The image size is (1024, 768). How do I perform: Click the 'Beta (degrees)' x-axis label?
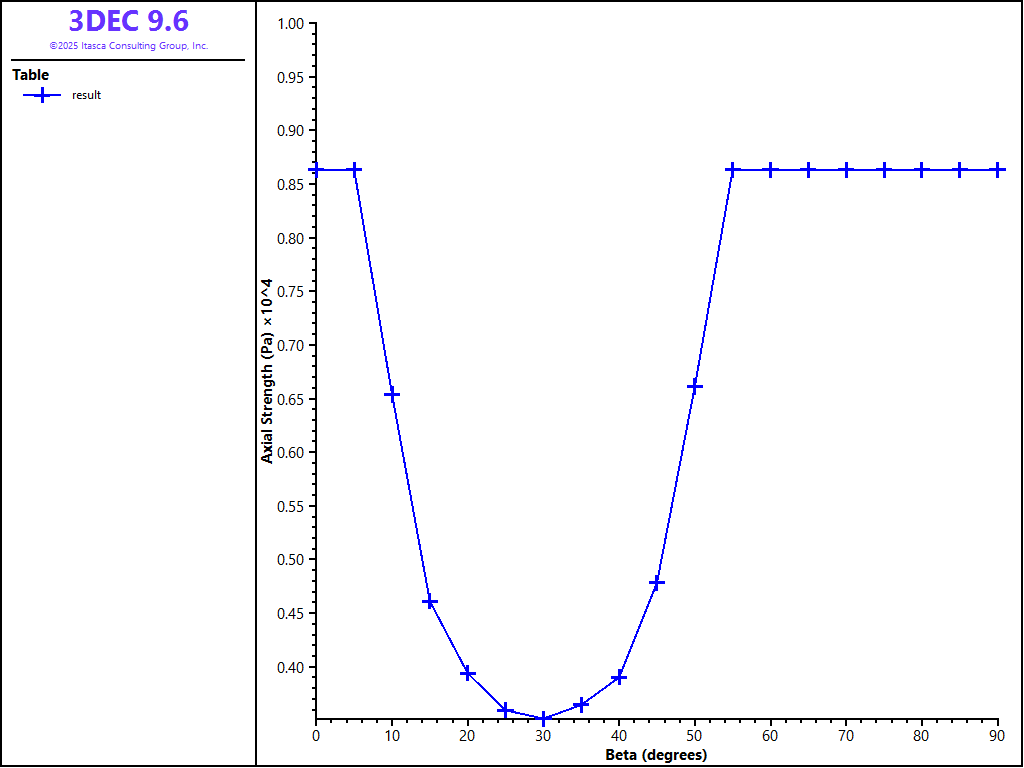point(656,755)
